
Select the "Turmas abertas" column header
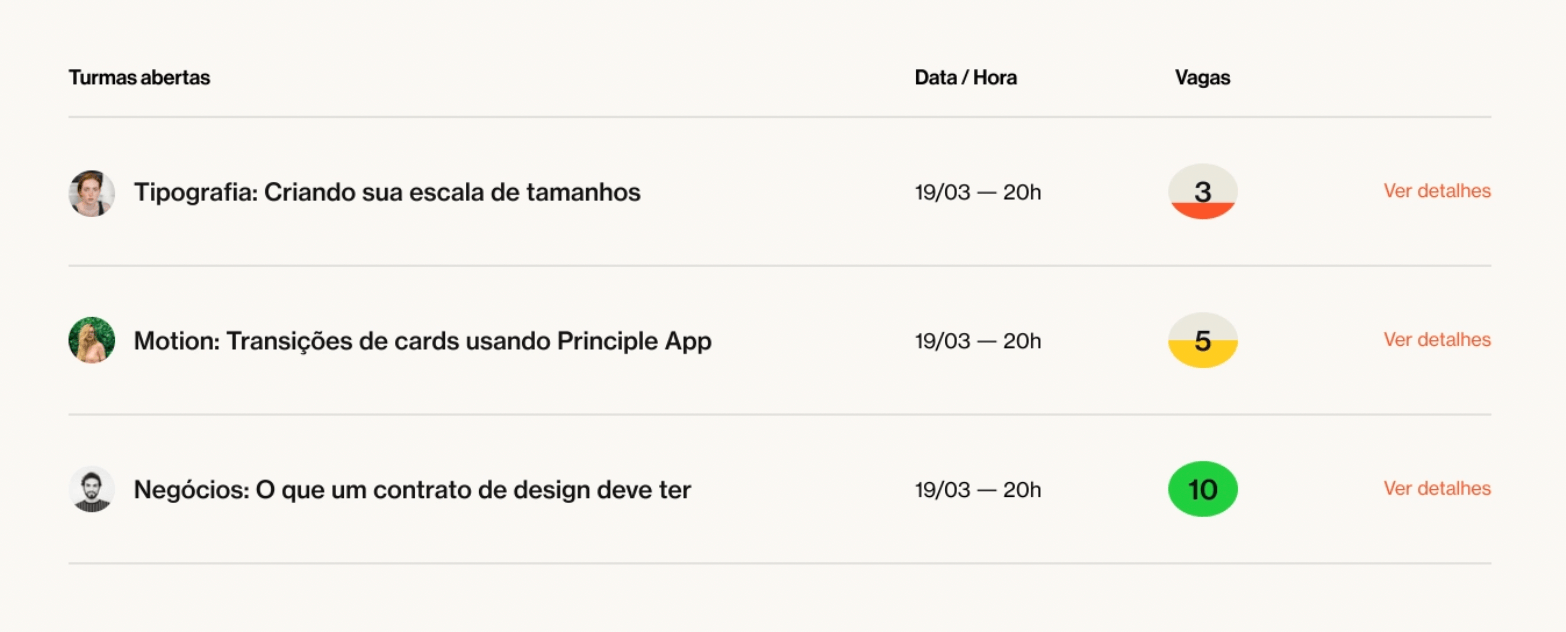(x=139, y=78)
